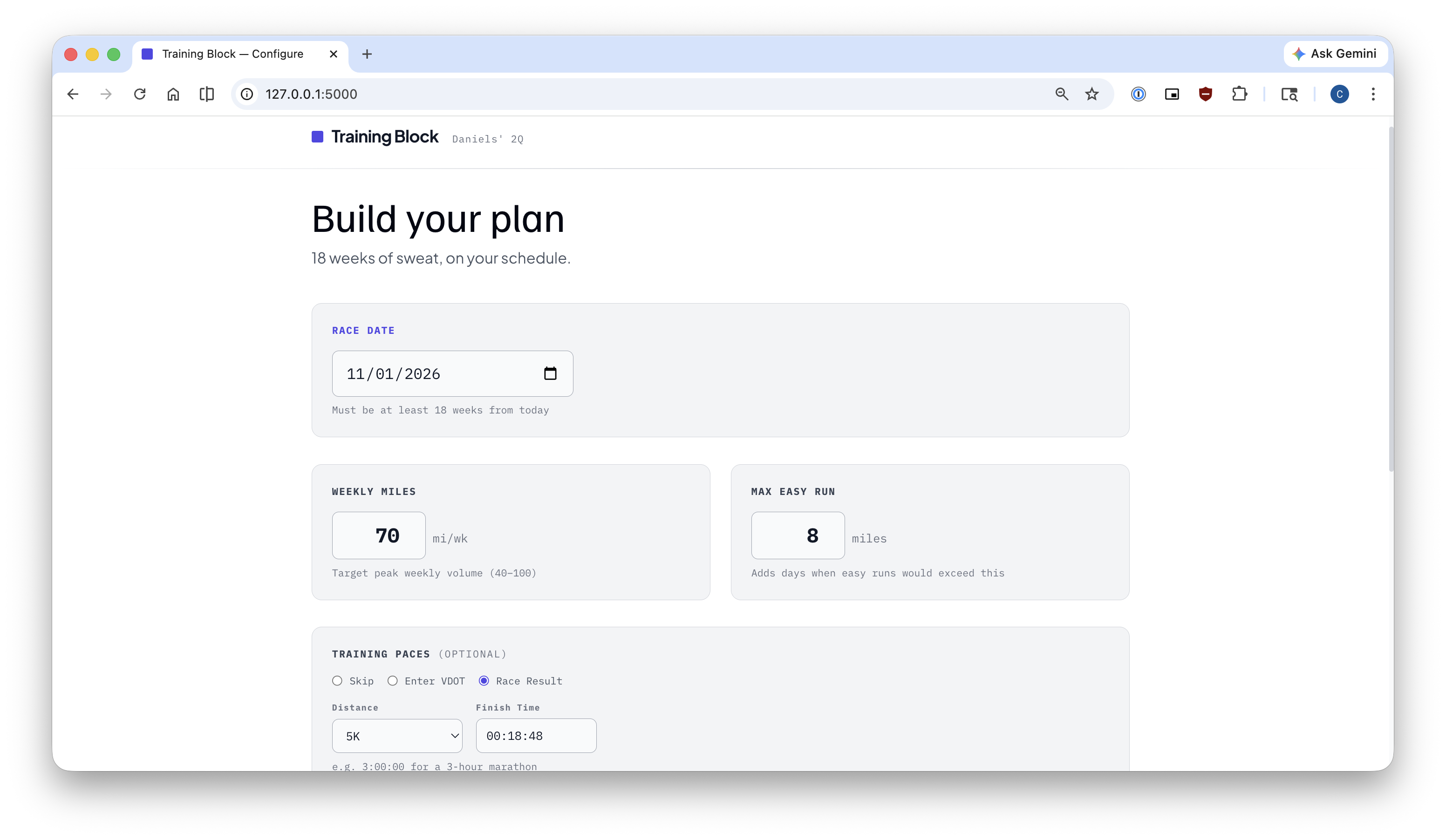Click the Ask Gemini button
This screenshot has width=1446, height=840.
click(x=1335, y=54)
